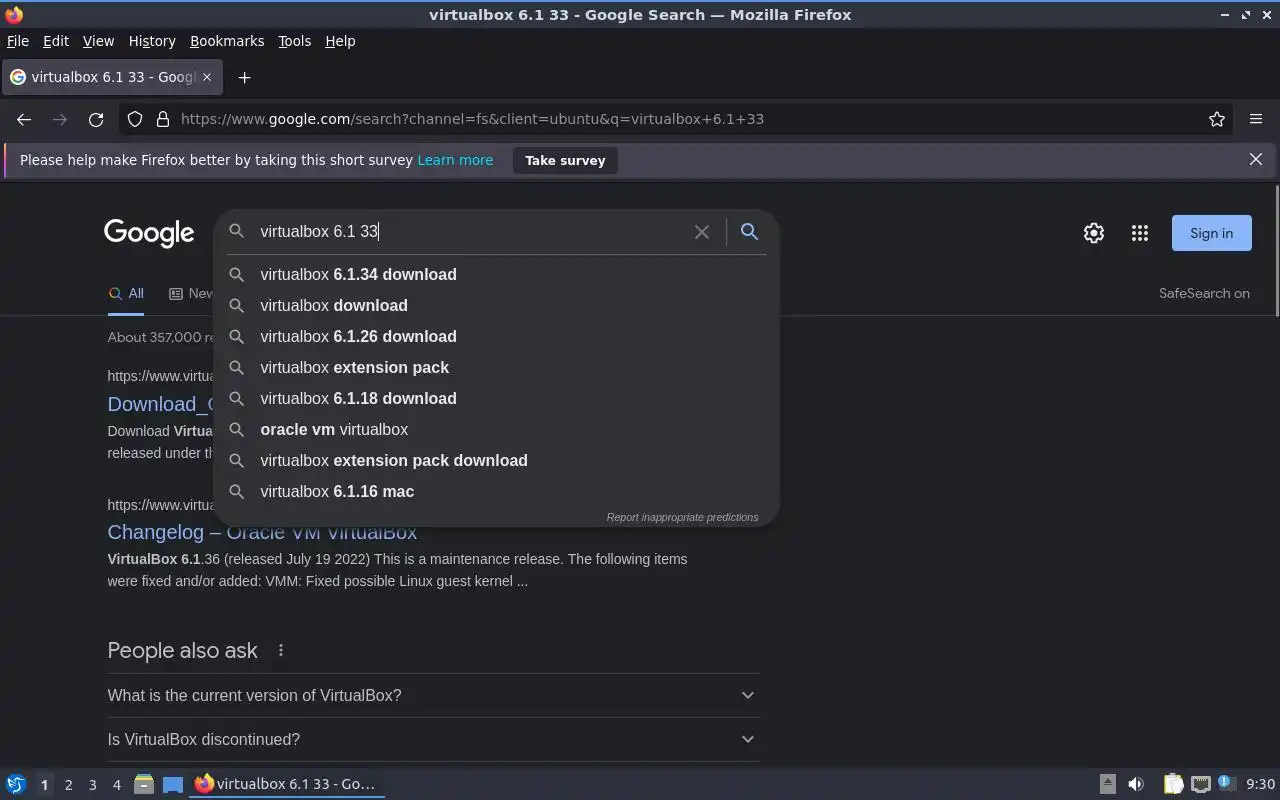The width and height of the screenshot is (1280, 800).
Task: Select suggestion virtualbox 6.1.16 mac
Action: coord(496,491)
